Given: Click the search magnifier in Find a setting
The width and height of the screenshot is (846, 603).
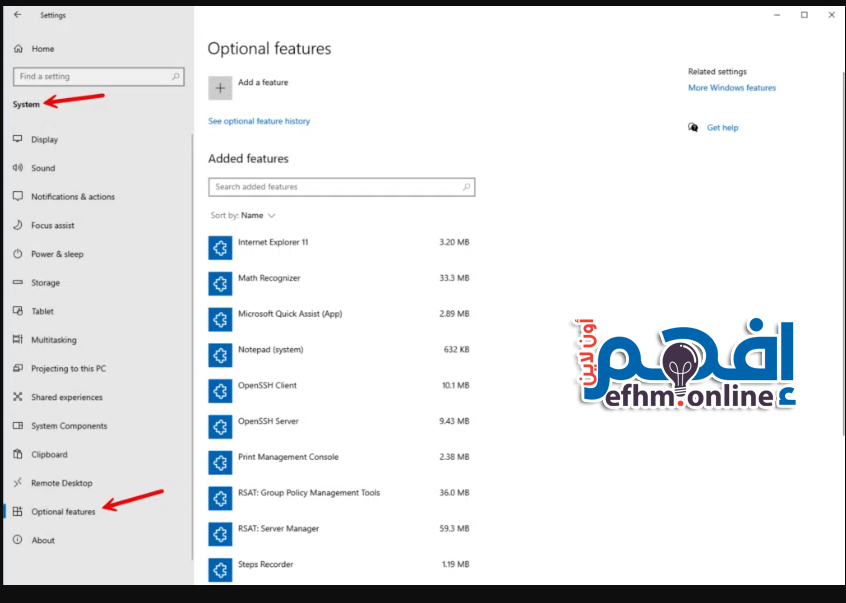Looking at the screenshot, I should coord(177,76).
